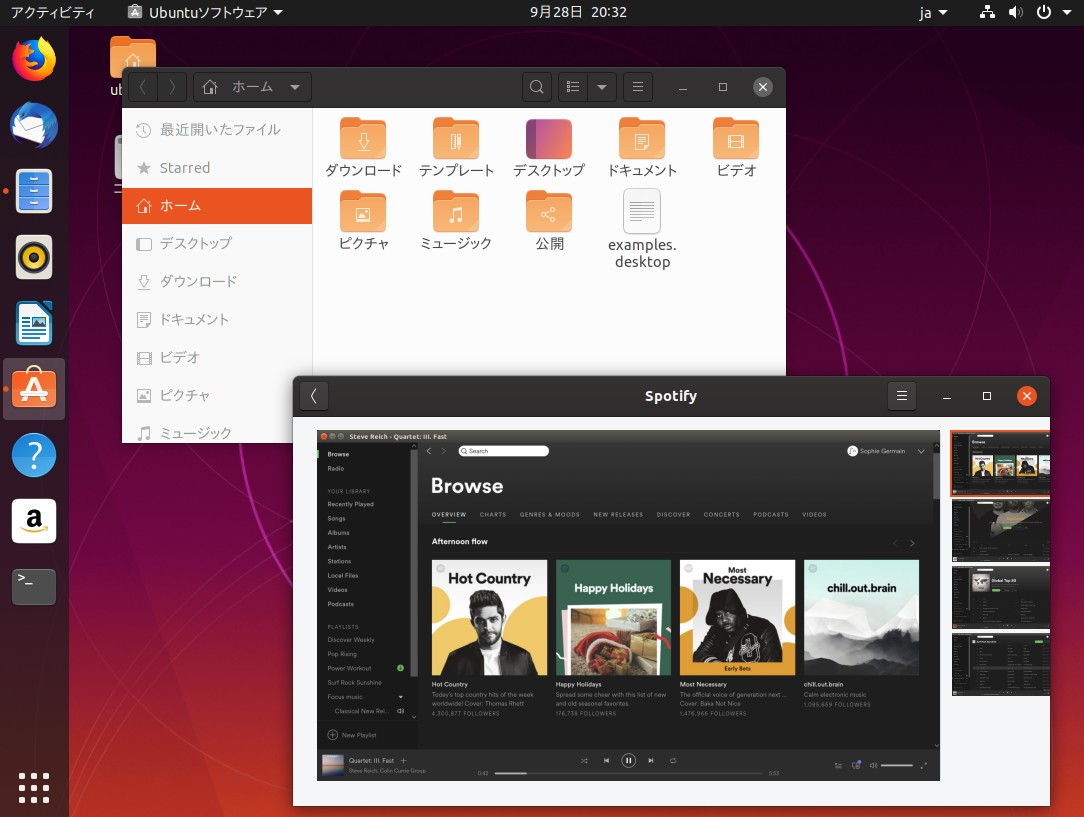This screenshot has height=817, width=1084.
Task: Launch the terminal from the dock
Action: 34,587
